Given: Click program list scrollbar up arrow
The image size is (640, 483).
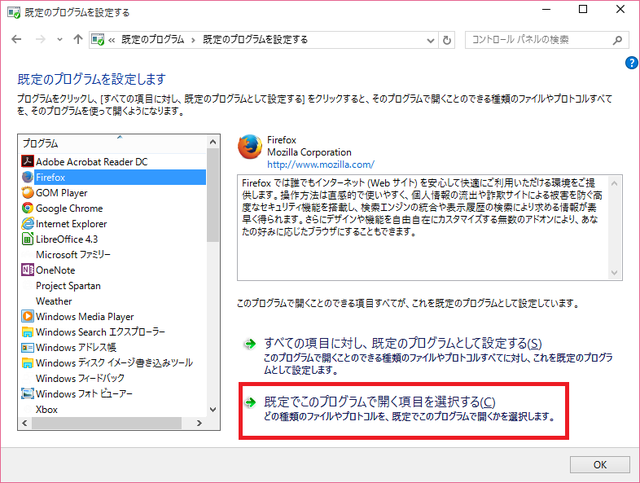Looking at the screenshot, I should point(213,142).
